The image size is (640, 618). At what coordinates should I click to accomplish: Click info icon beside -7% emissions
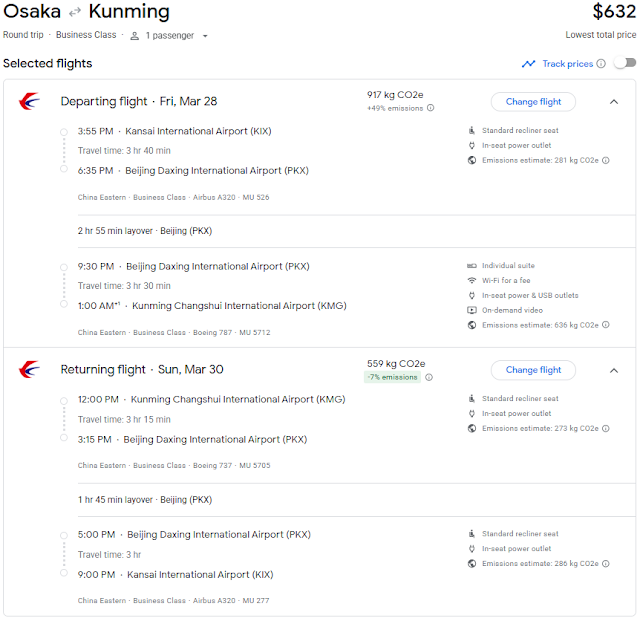coord(429,377)
